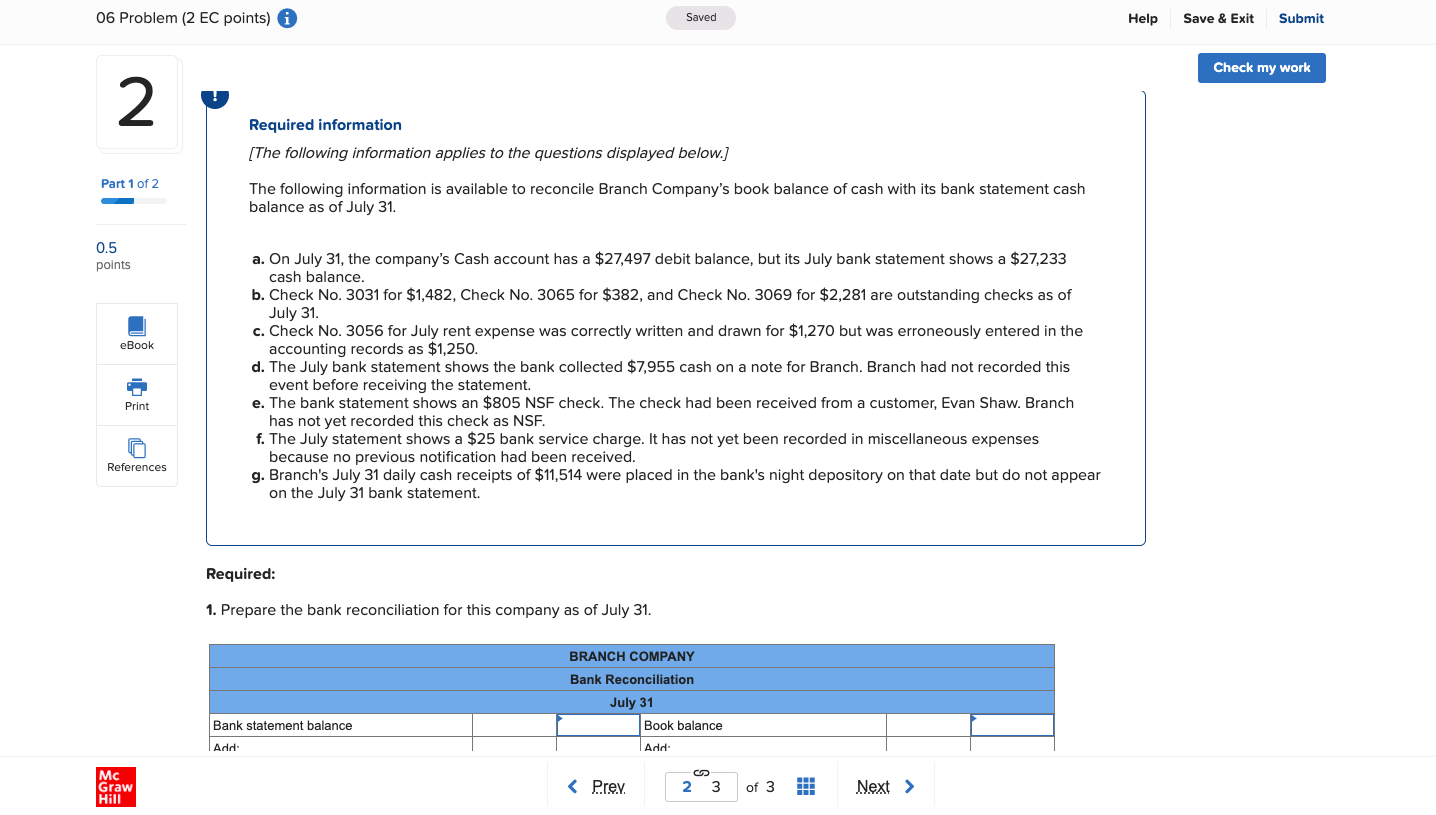Click the Part 1 of 2 progress bar

134,201
